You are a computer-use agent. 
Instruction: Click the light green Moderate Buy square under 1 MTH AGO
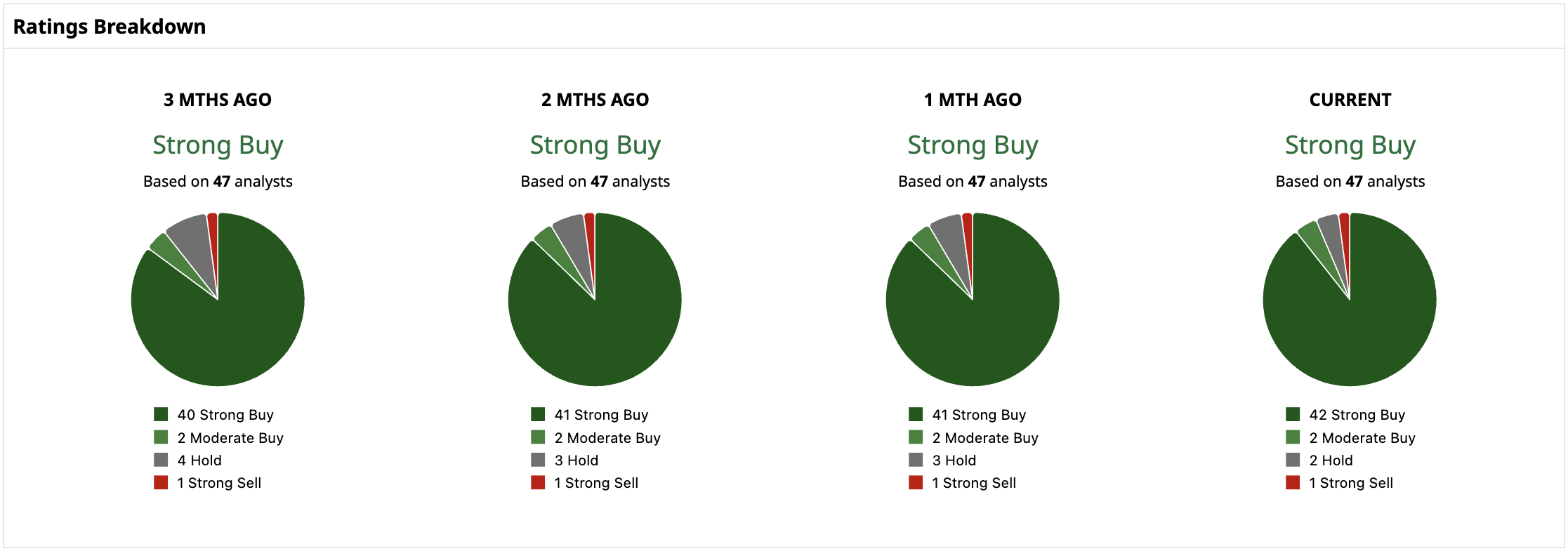(916, 437)
